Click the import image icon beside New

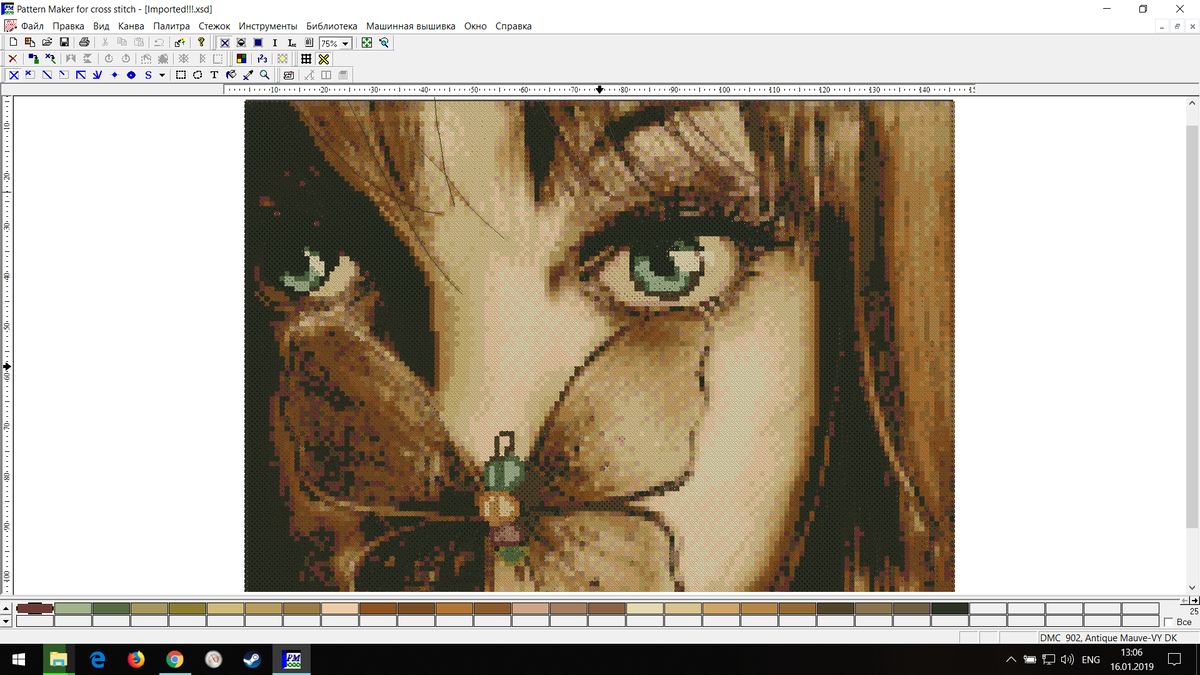pos(30,43)
